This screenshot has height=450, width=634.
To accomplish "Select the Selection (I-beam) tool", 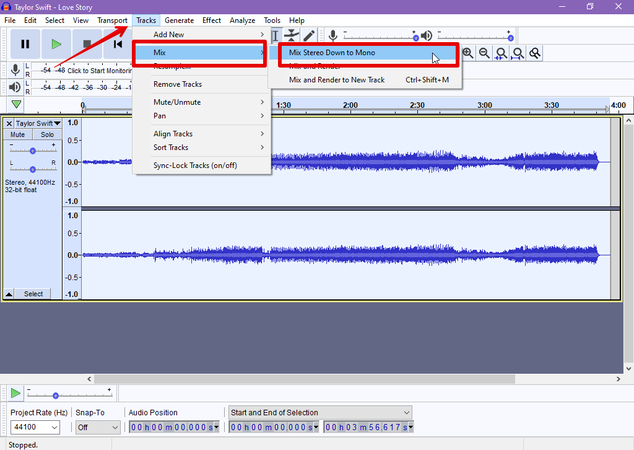I will 275,36.
